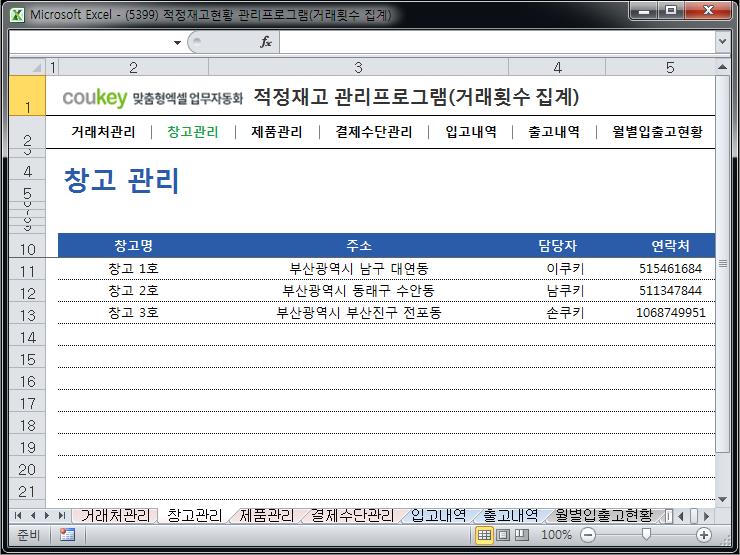Viewport: 740px width, 555px height.
Task: Select row header 14
Action: tap(27, 337)
